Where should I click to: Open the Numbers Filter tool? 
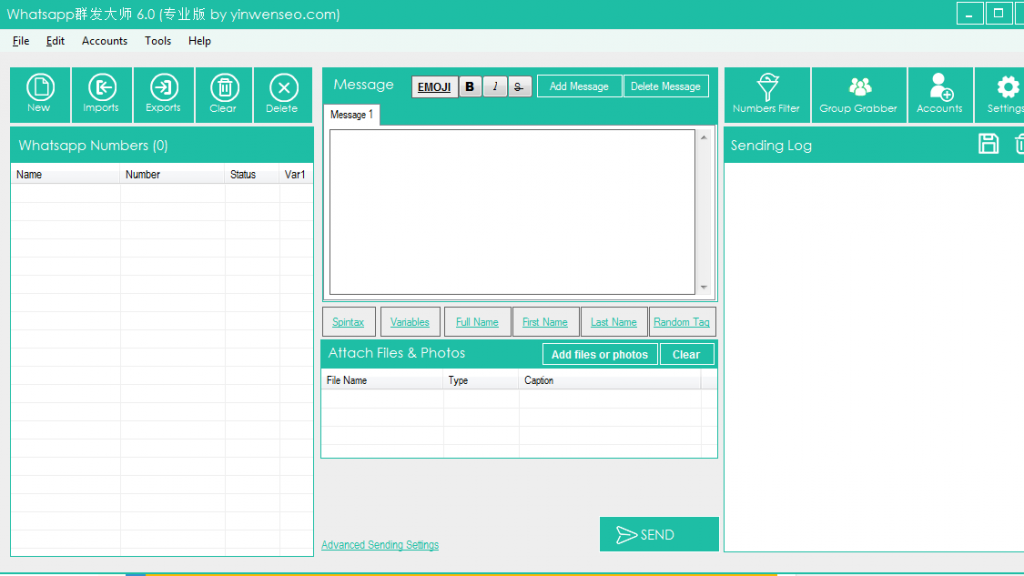[767, 95]
